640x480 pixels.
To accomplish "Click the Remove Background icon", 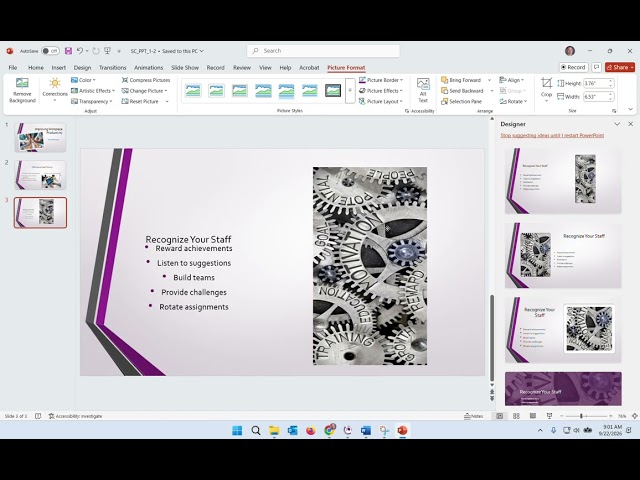I will (22, 90).
